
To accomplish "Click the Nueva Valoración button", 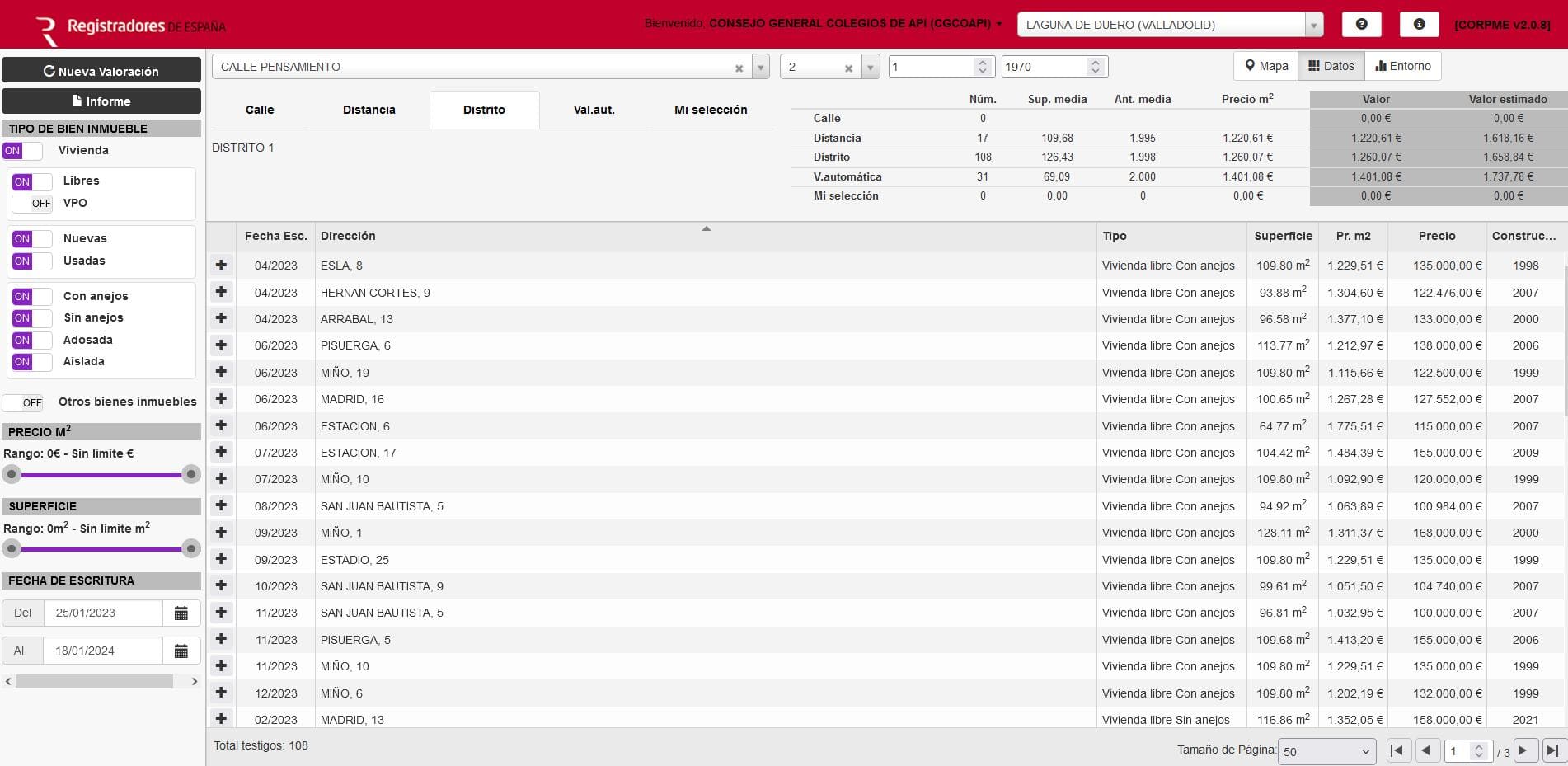I will [101, 71].
